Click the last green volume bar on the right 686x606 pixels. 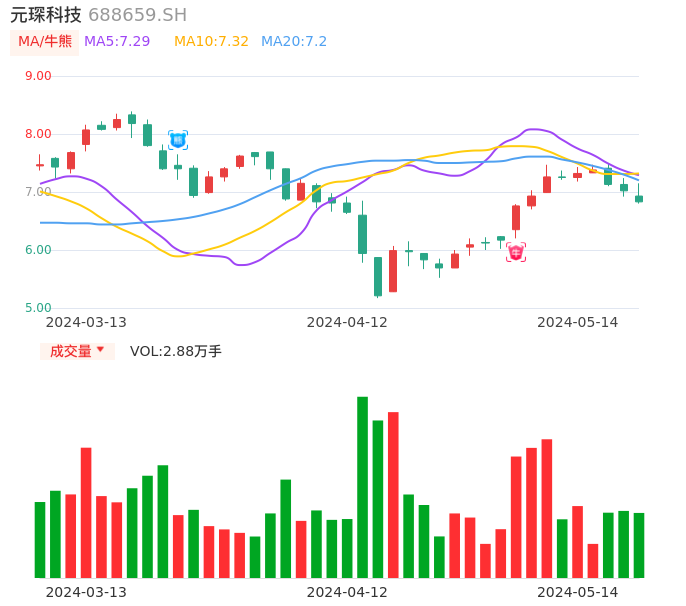[639, 546]
